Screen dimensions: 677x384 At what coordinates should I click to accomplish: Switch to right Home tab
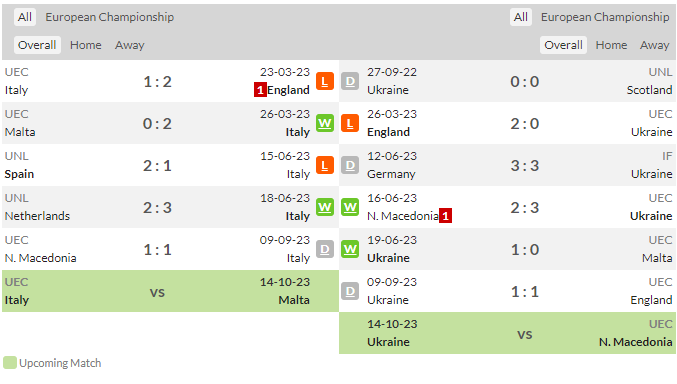[x=611, y=45]
